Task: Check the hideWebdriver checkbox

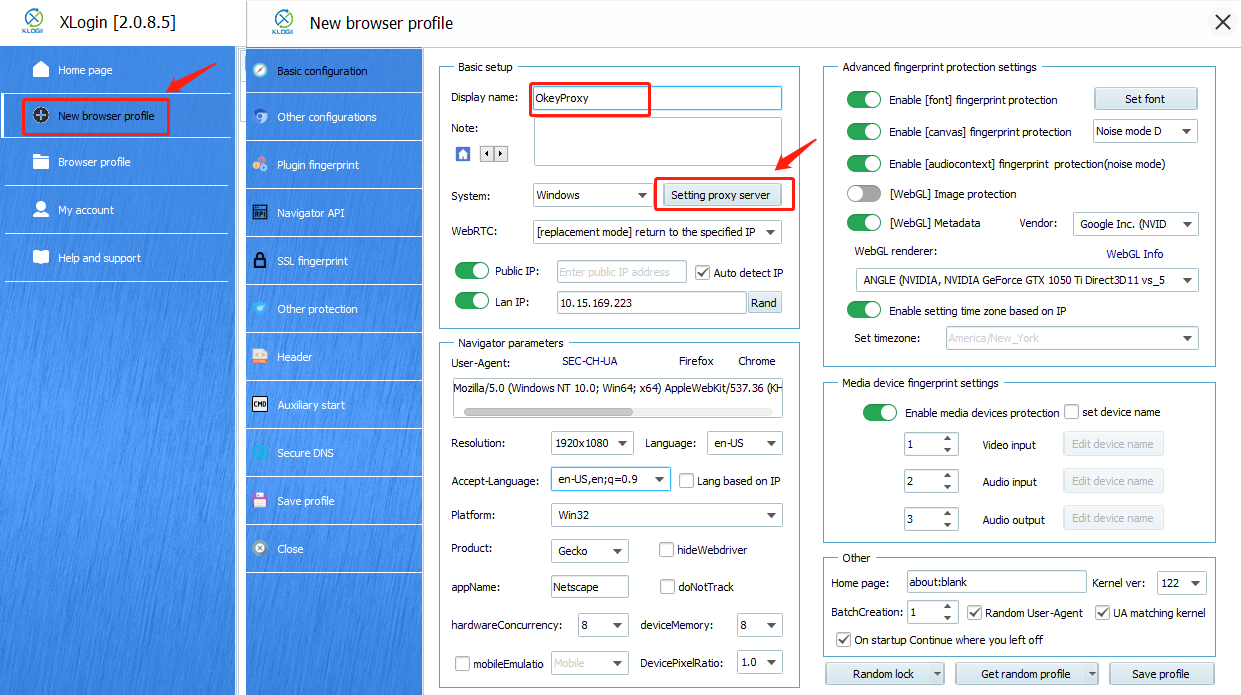Action: 667,550
